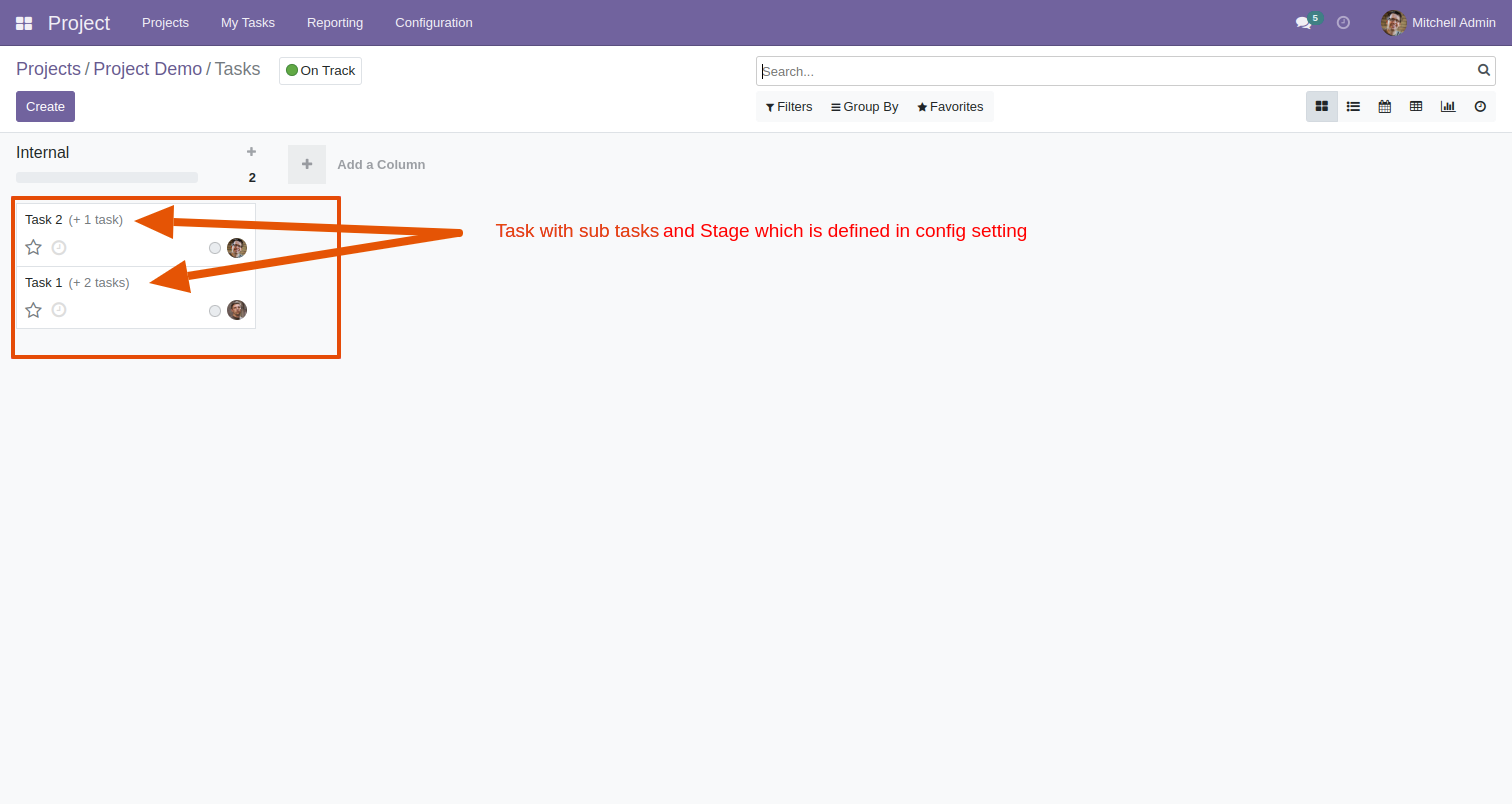Viewport: 1512px width, 804px height.
Task: Click Add a Column label
Action: pyautogui.click(x=381, y=164)
